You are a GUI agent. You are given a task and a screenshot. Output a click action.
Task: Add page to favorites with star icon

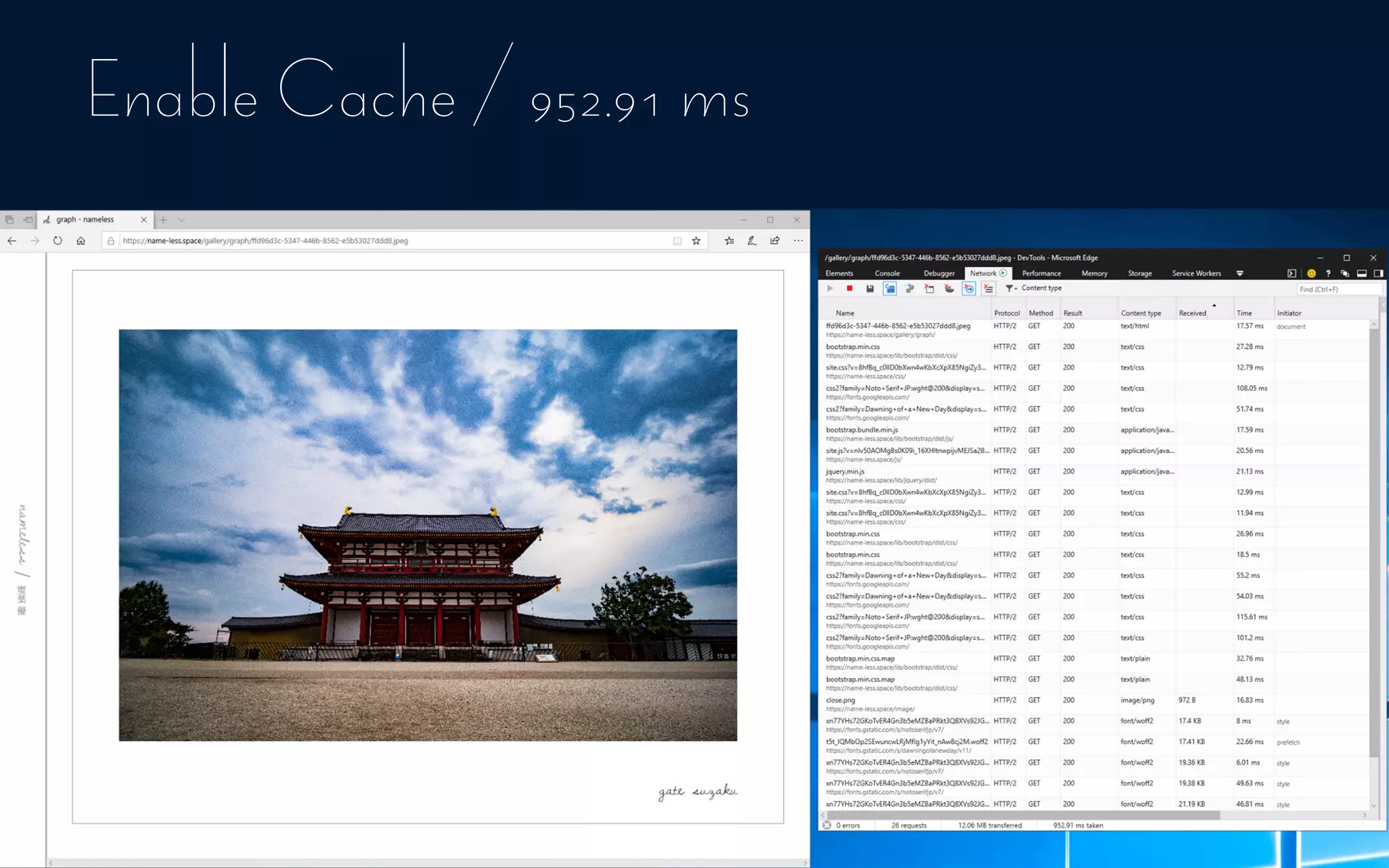(x=696, y=241)
